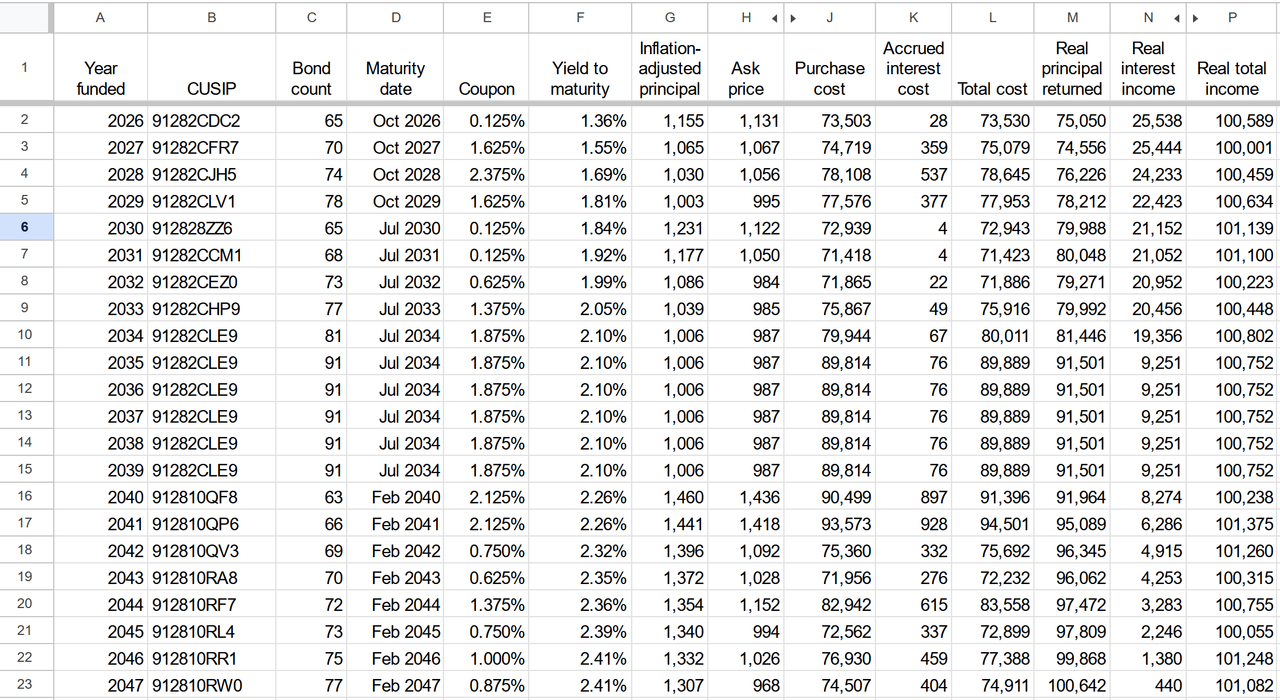This screenshot has height=700, width=1280.
Task: Select real principal returned cell 100,642
Action: pos(1072,687)
